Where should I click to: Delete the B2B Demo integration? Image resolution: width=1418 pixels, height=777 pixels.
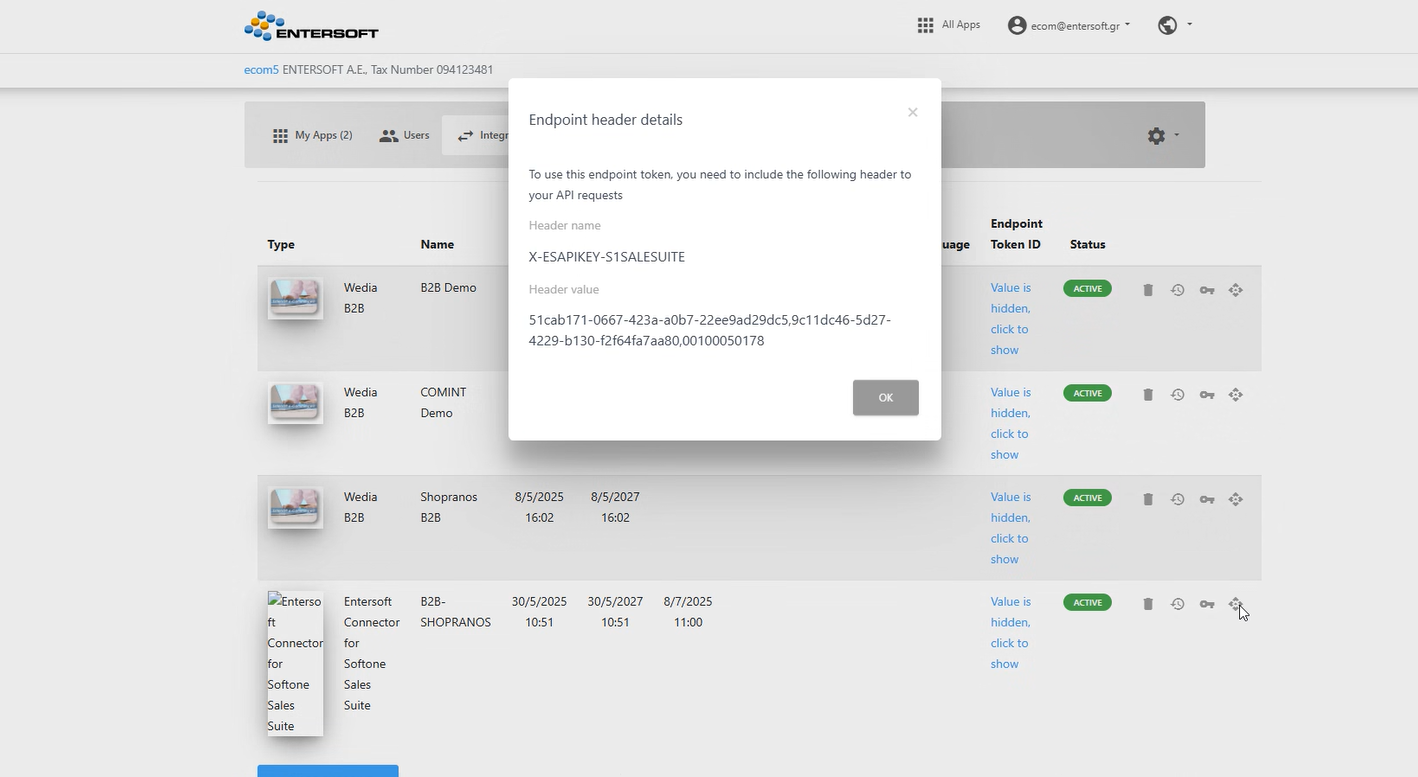pos(1148,290)
